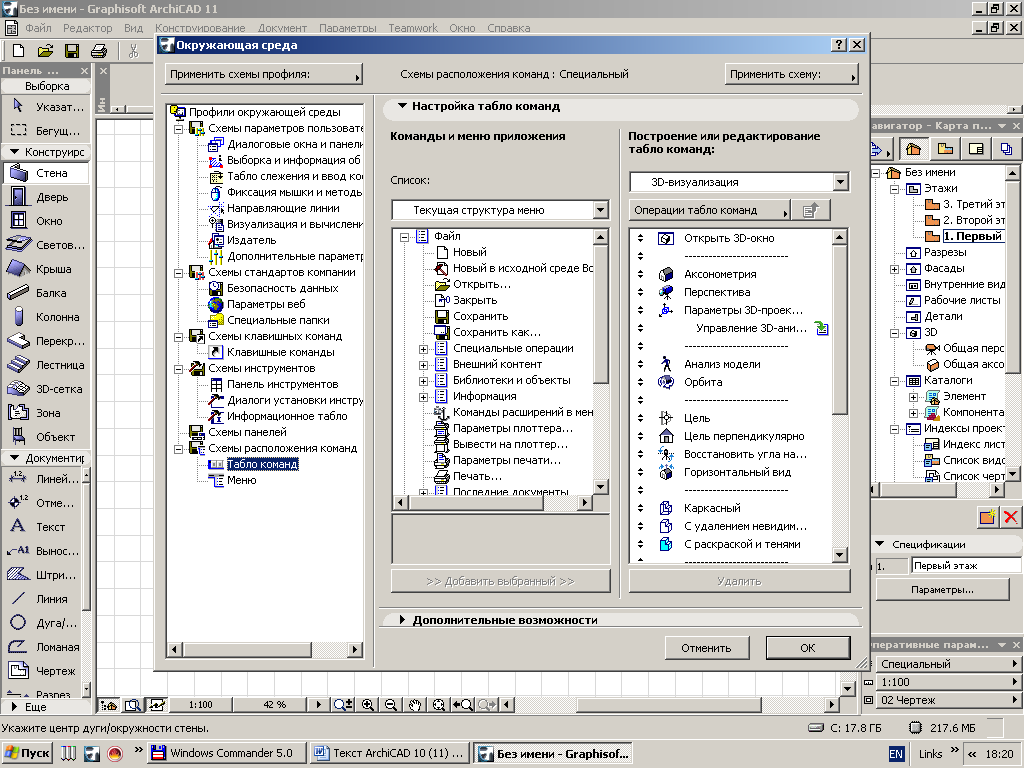Open the Файл menu
The height and width of the screenshot is (768, 1024).
[x=38, y=28]
